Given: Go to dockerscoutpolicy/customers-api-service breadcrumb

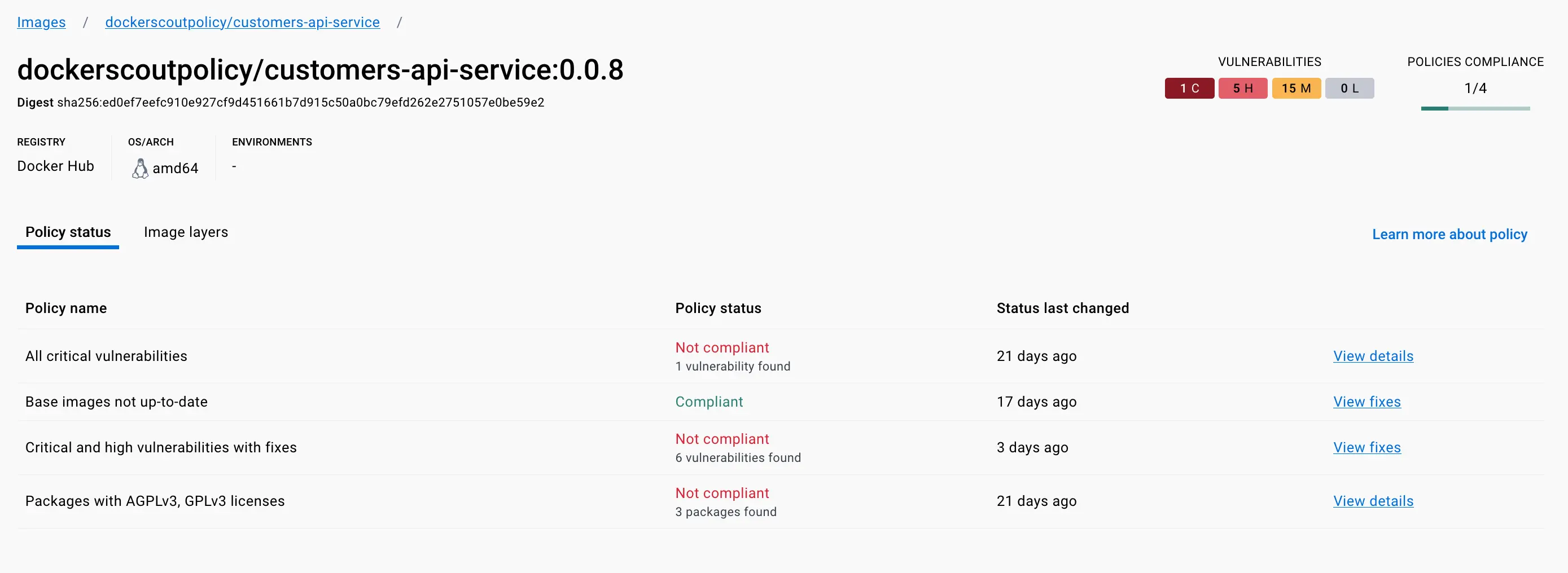Looking at the screenshot, I should pyautogui.click(x=242, y=23).
